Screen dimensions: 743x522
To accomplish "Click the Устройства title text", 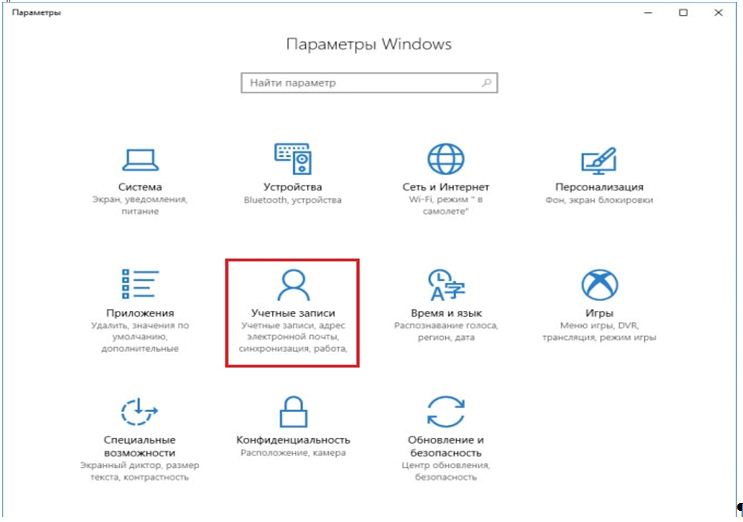I will pyautogui.click(x=292, y=187).
